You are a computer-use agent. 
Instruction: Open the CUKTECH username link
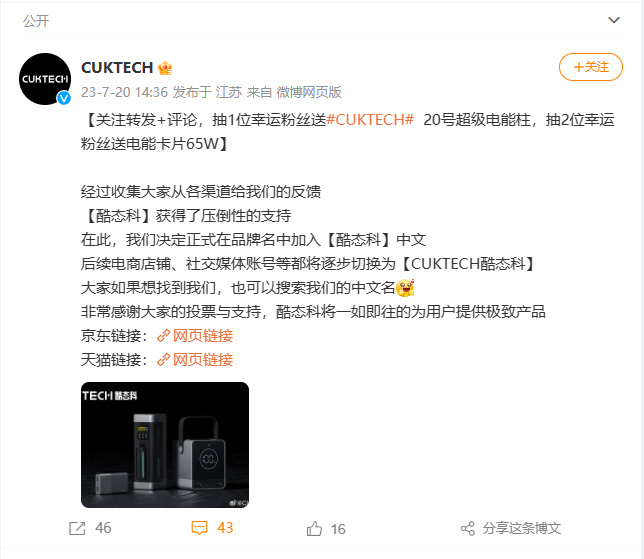(x=117, y=68)
